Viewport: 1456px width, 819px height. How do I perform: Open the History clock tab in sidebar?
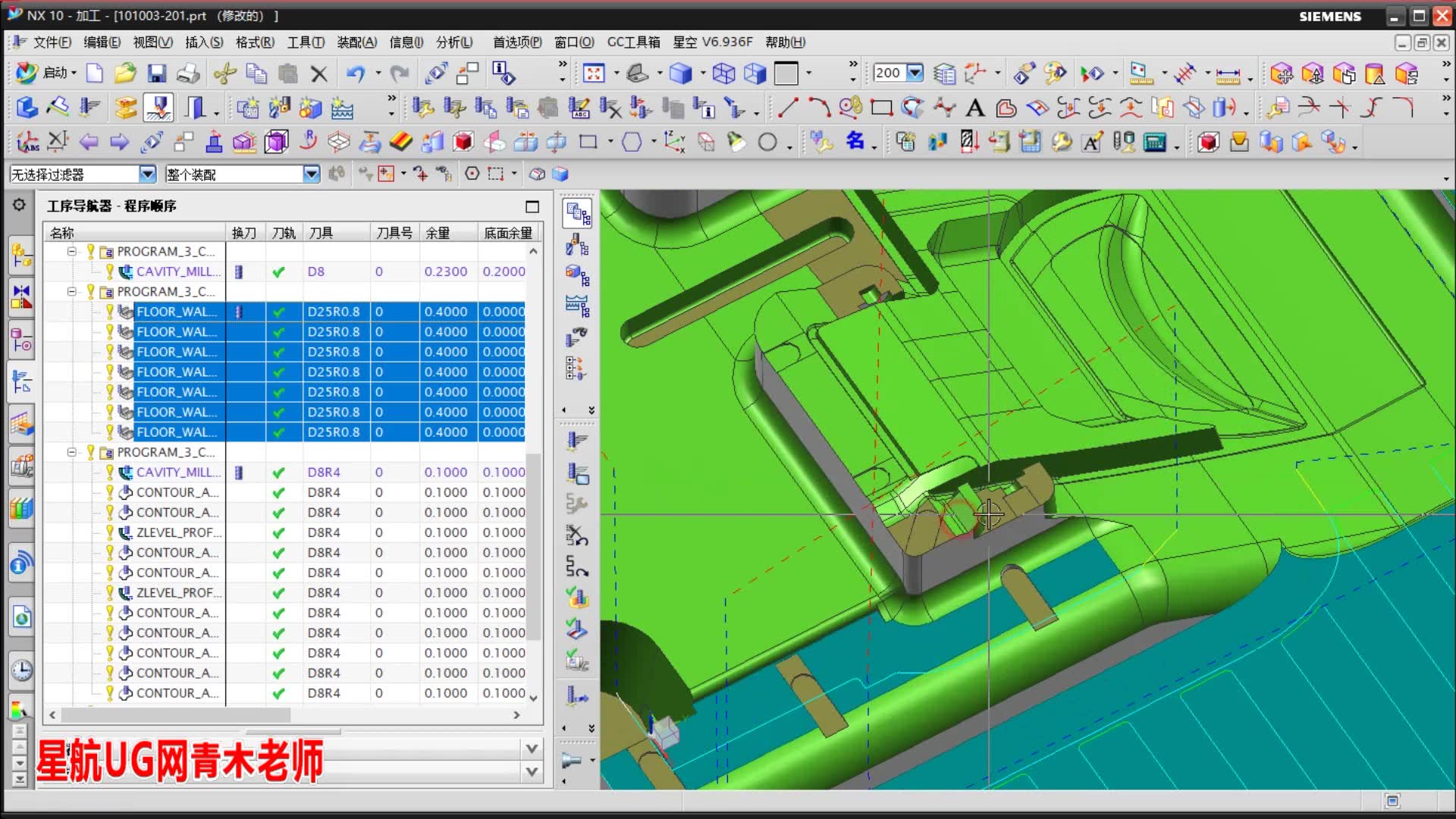pyautogui.click(x=21, y=670)
